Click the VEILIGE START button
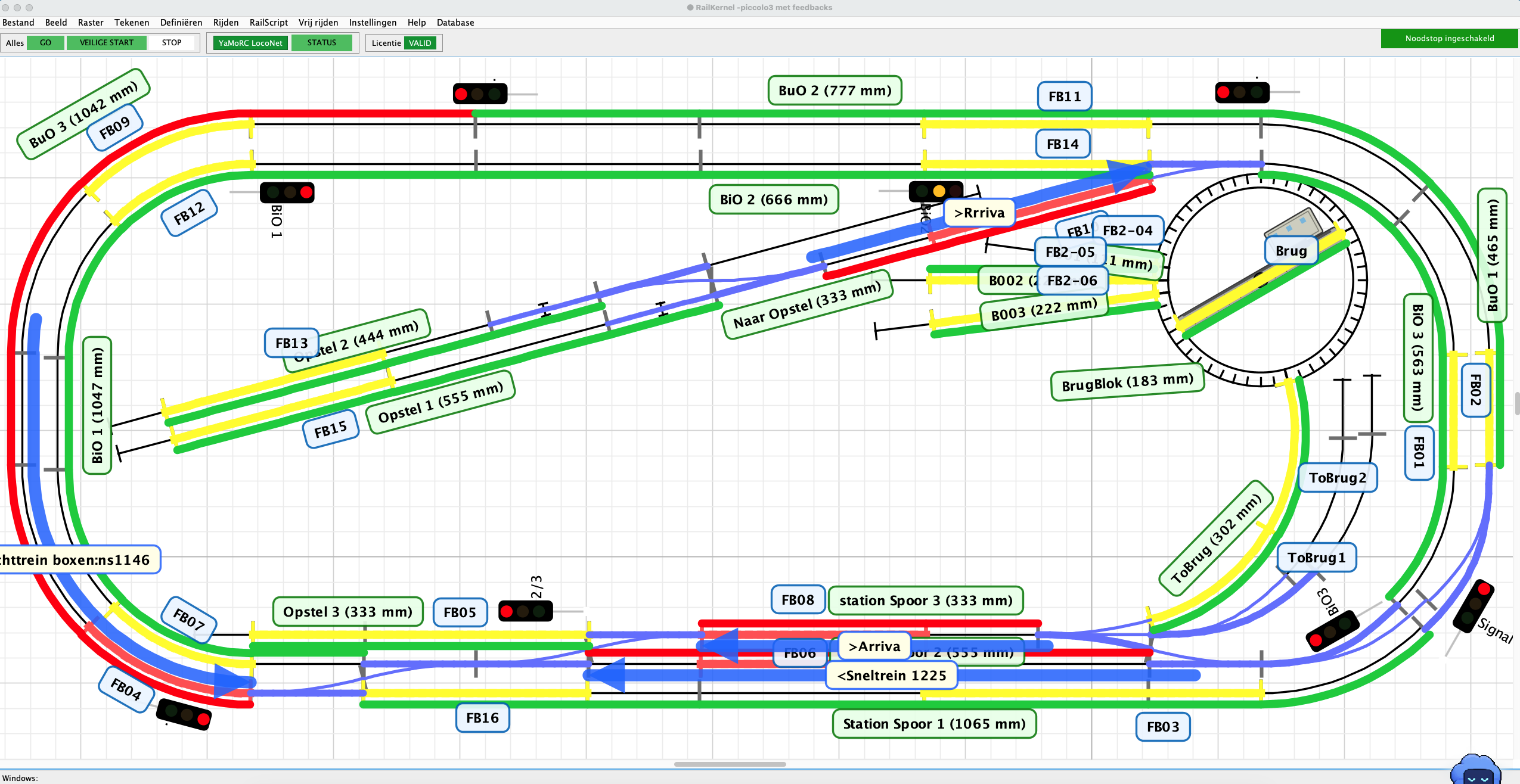 107,43
